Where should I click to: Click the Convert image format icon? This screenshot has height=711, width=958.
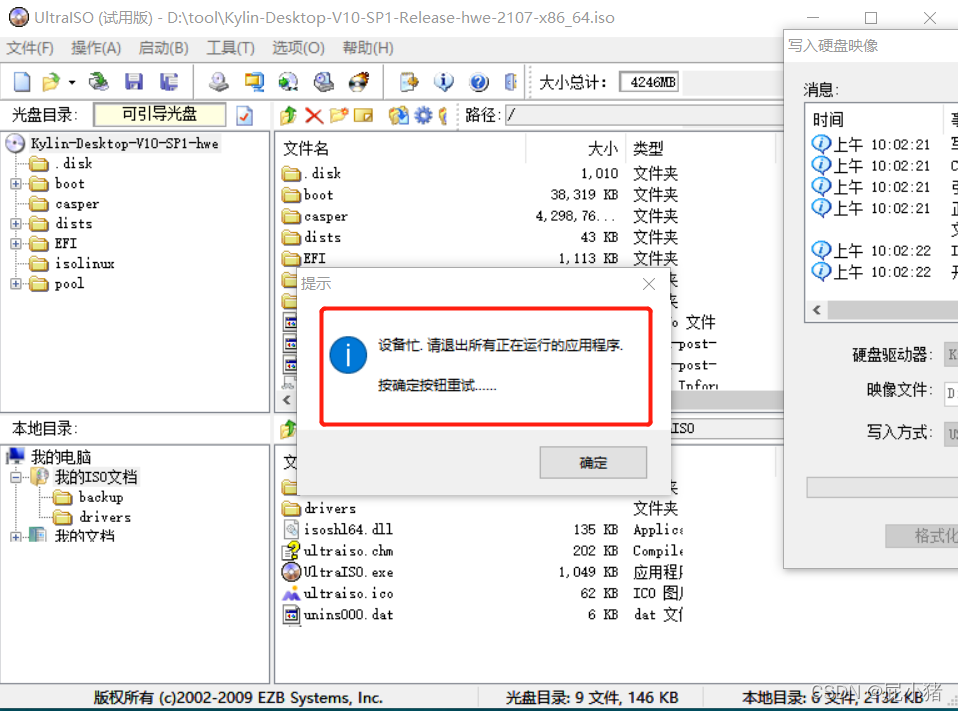click(x=254, y=82)
